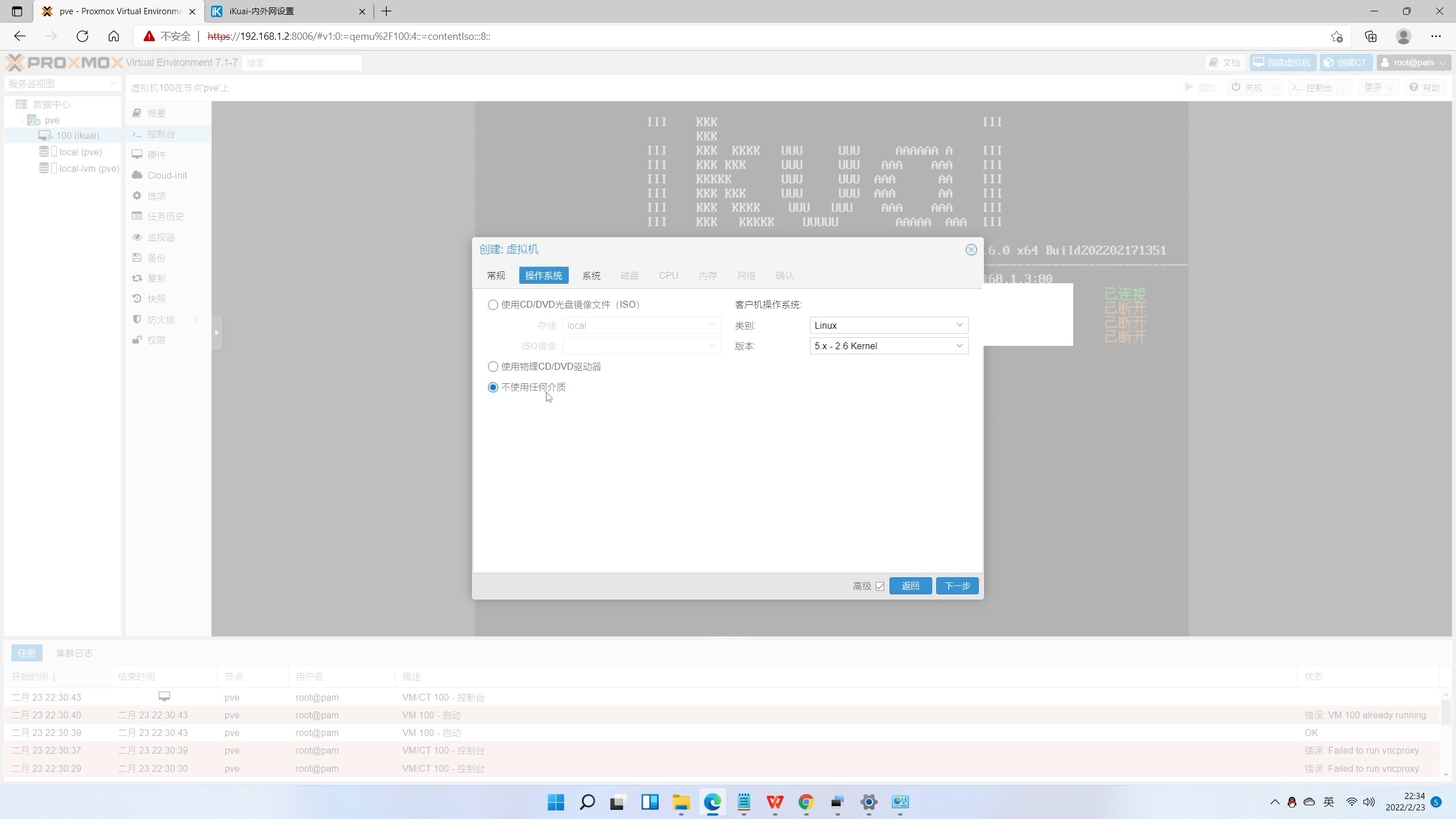Switch to the 系统 tab in wizard
The height and width of the screenshot is (819, 1456).
point(591,276)
